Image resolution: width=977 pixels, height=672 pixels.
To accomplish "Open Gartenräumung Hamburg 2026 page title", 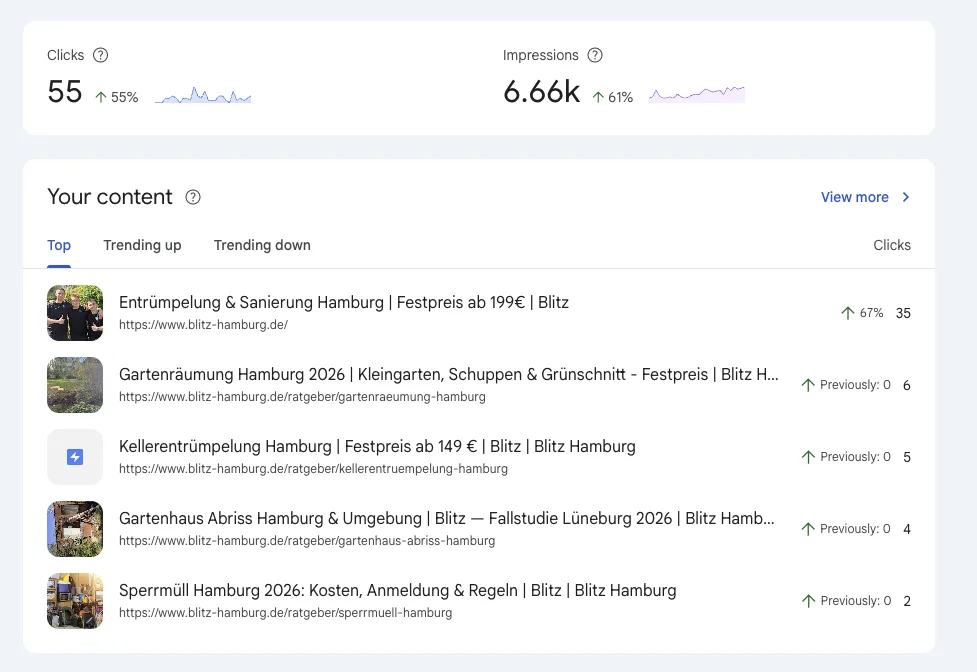I will [x=449, y=374].
